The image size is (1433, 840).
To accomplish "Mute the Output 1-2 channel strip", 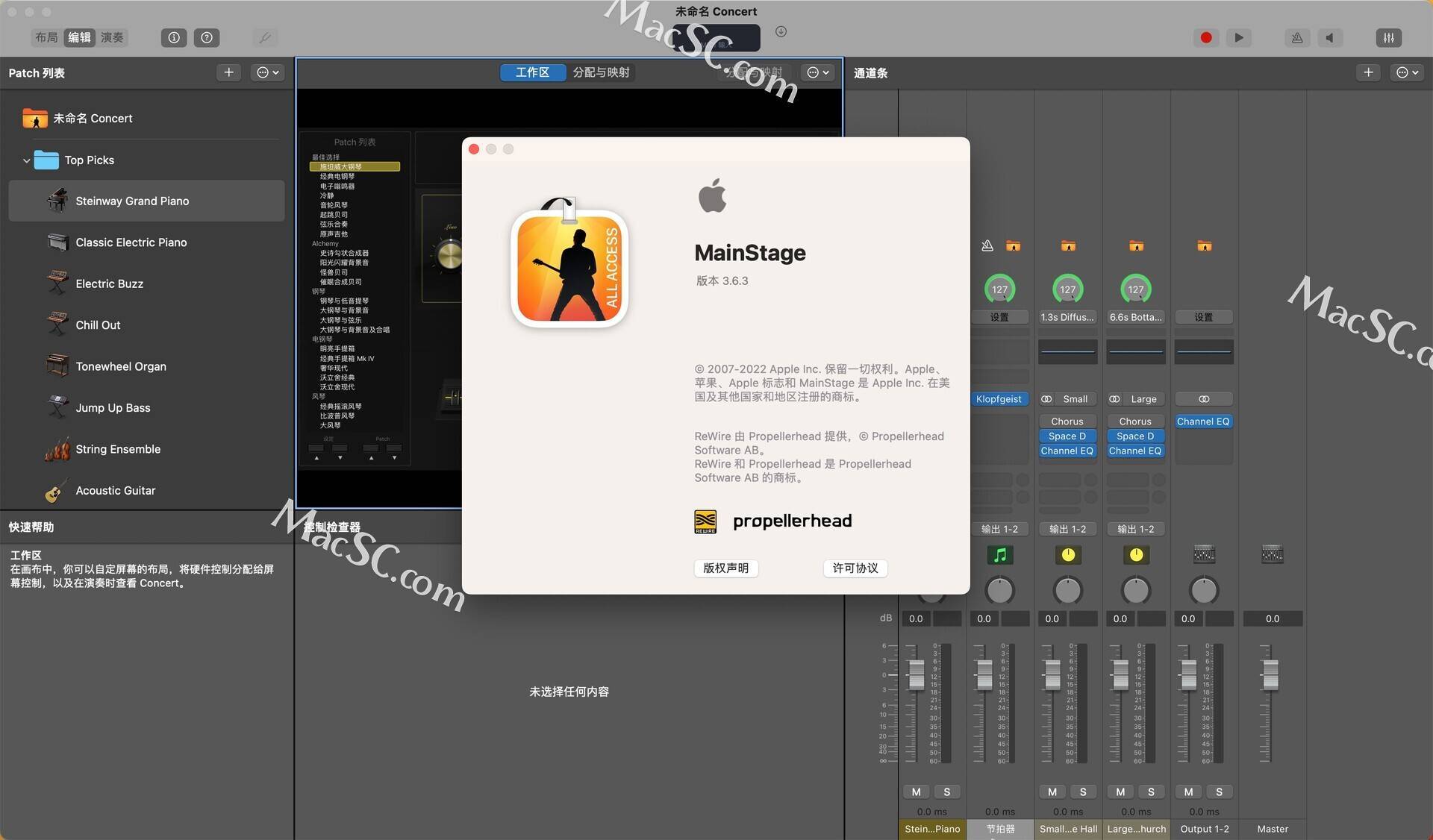I will coord(1189,792).
